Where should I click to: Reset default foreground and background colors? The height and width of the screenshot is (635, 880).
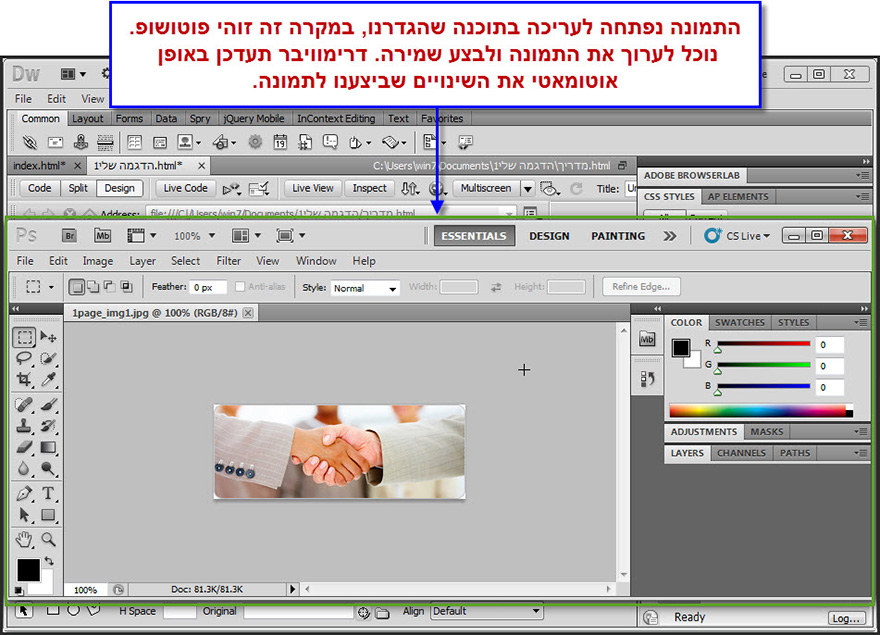[19, 590]
